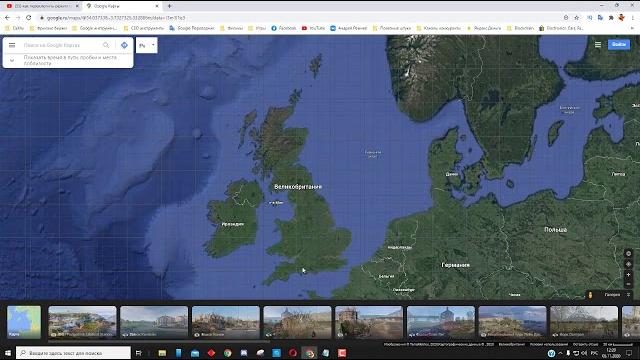Open the first bookmark folder in the bookmarks bar
Image resolution: width=640 pixels, height=360 pixels.
[x=14, y=28]
